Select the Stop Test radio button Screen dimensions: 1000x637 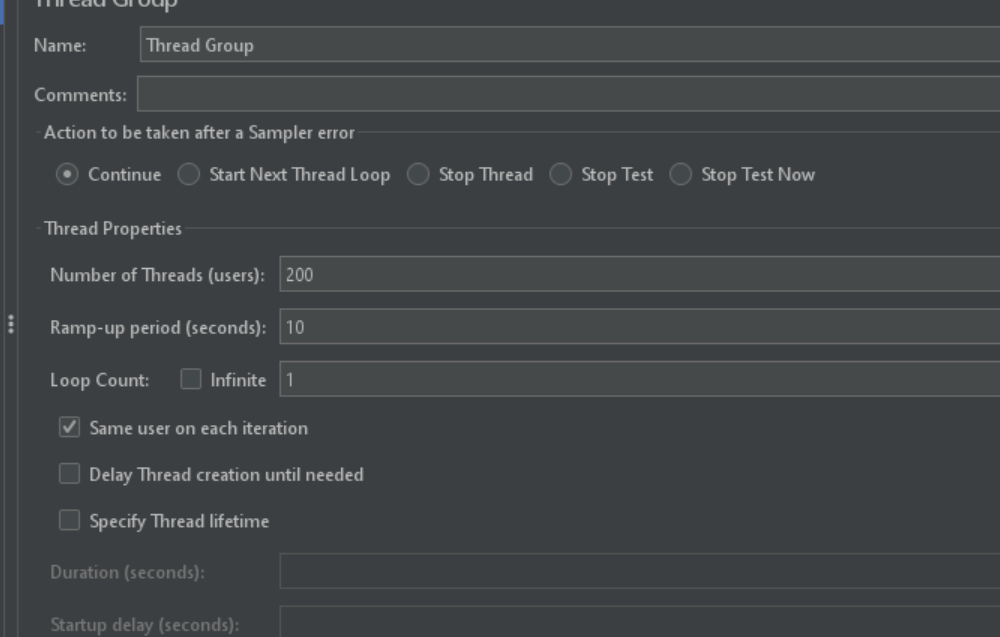point(561,174)
